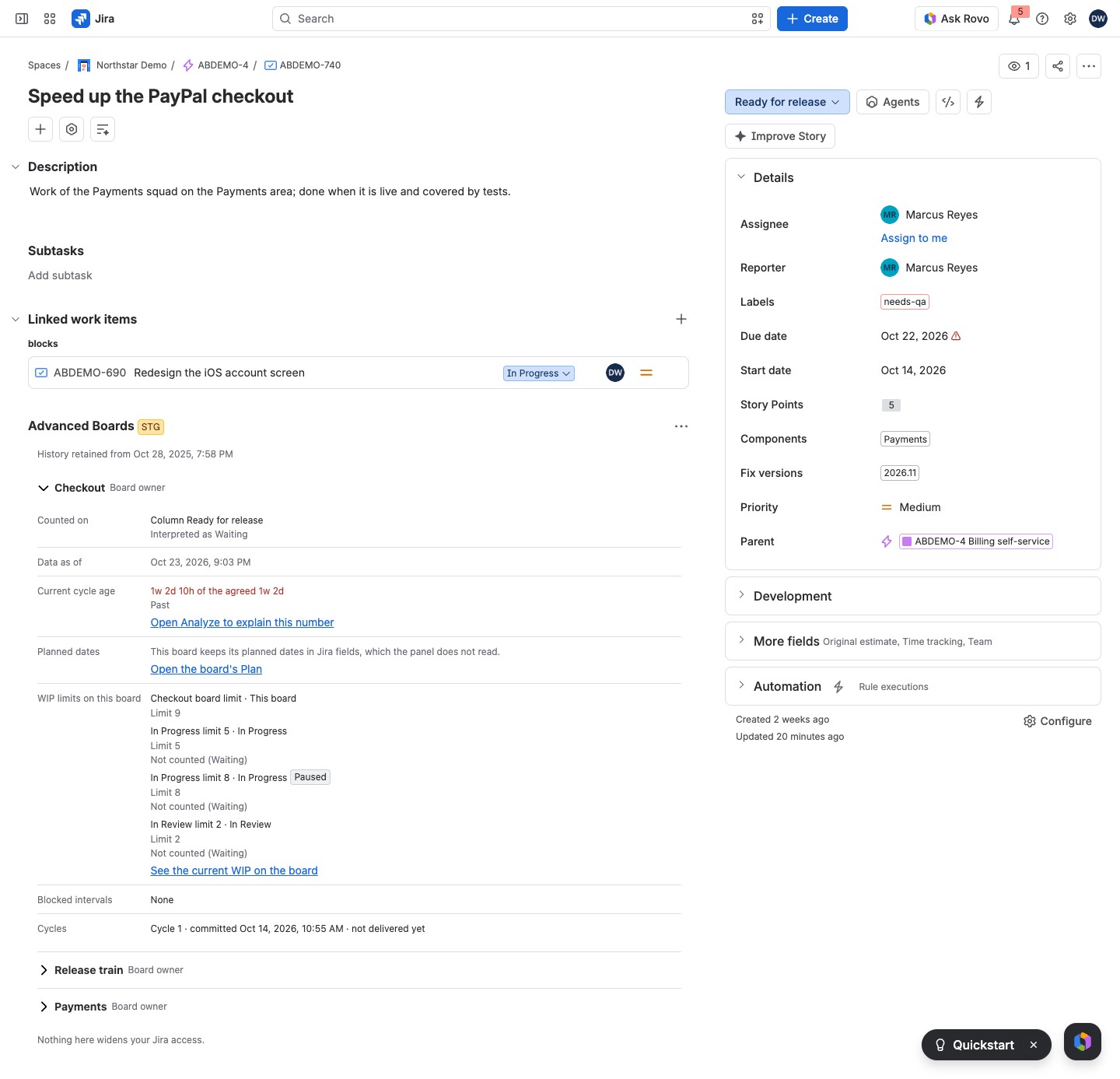Click the Search input field

[x=521, y=19]
